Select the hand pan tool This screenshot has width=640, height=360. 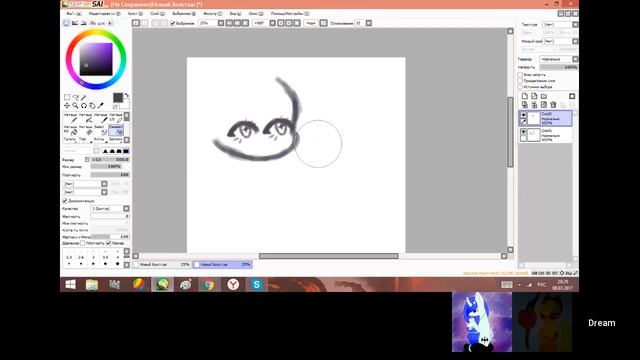pyautogui.click(x=92, y=105)
